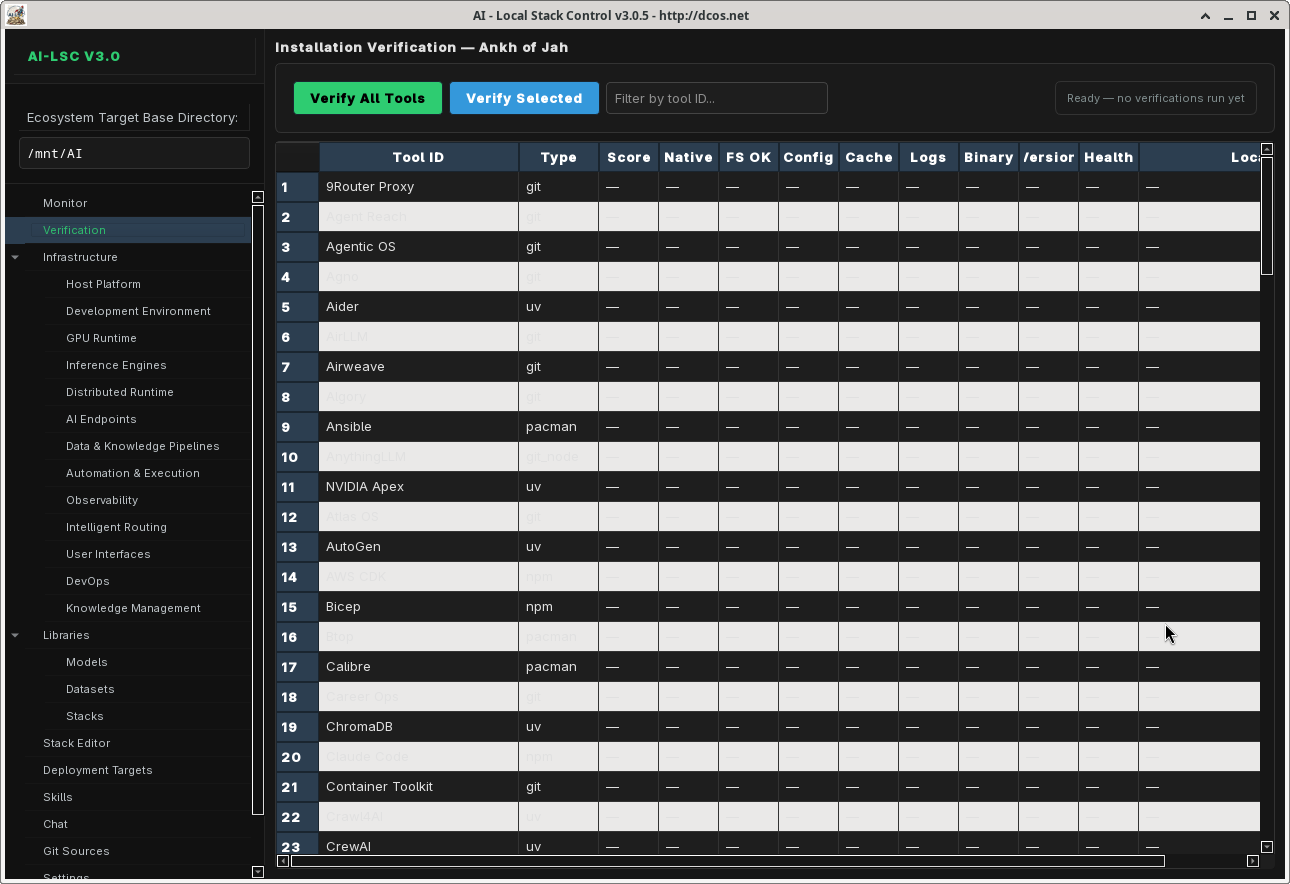Open Intelligent Routing section
Viewport: 1290px width, 884px height.
coord(116,527)
